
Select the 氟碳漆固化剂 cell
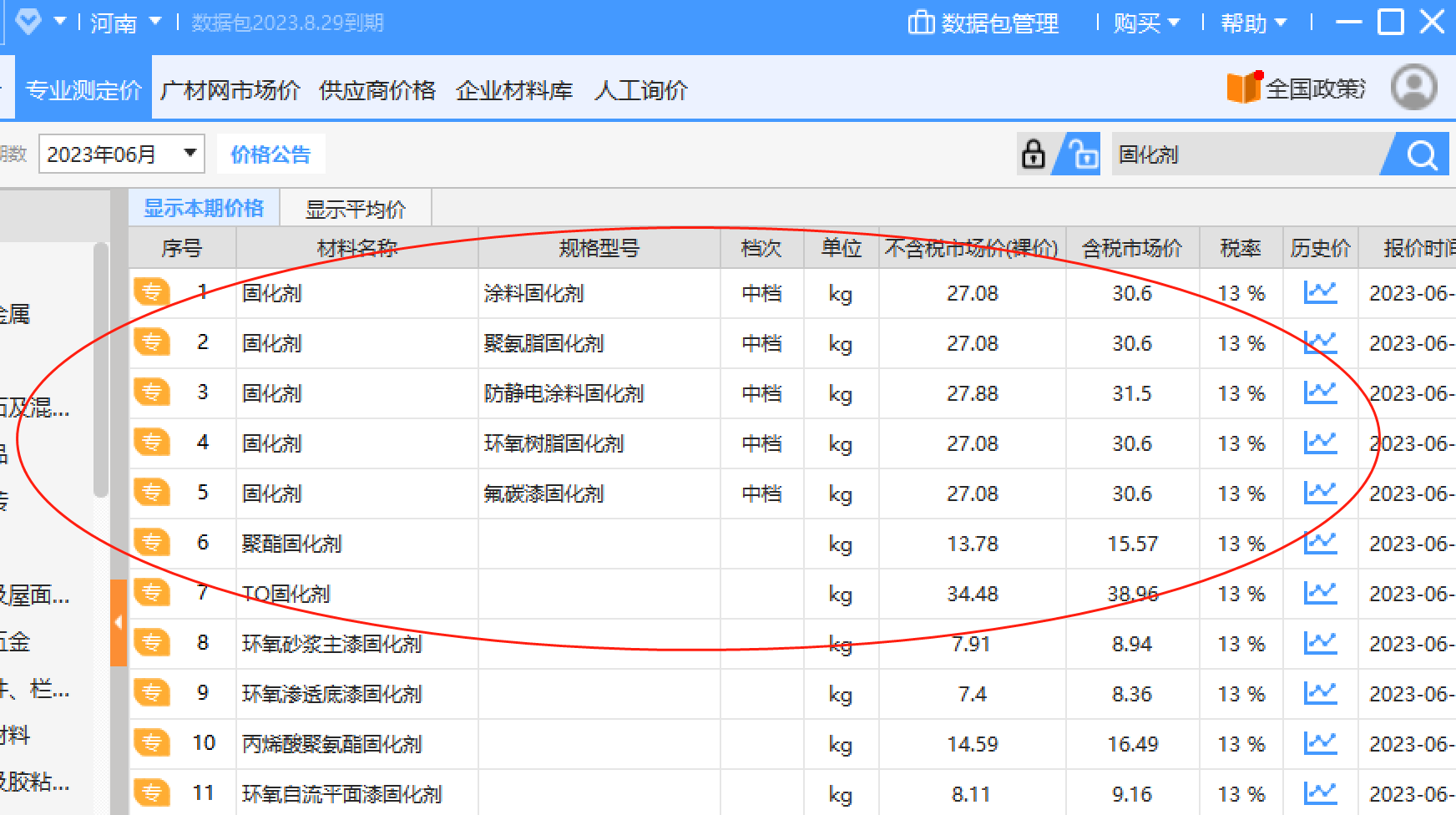(599, 494)
